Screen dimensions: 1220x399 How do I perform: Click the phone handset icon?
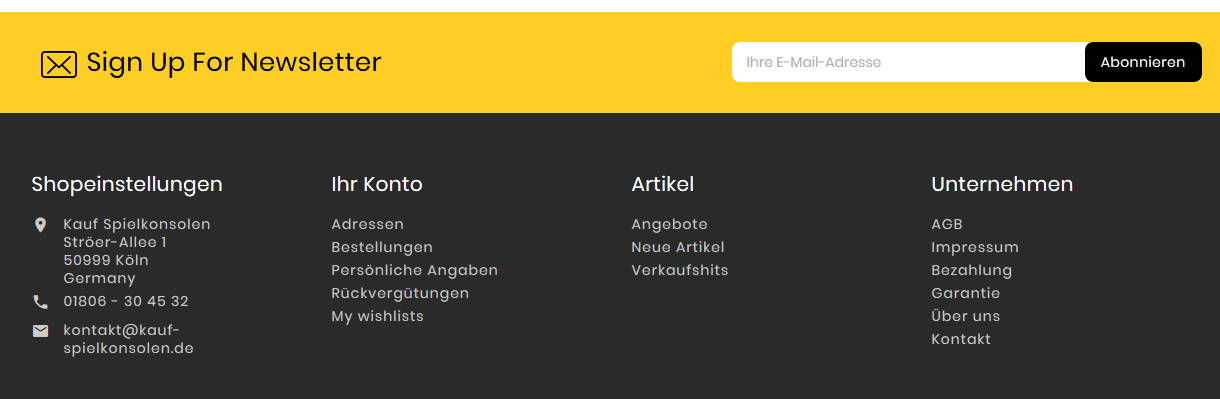pyautogui.click(x=40, y=302)
